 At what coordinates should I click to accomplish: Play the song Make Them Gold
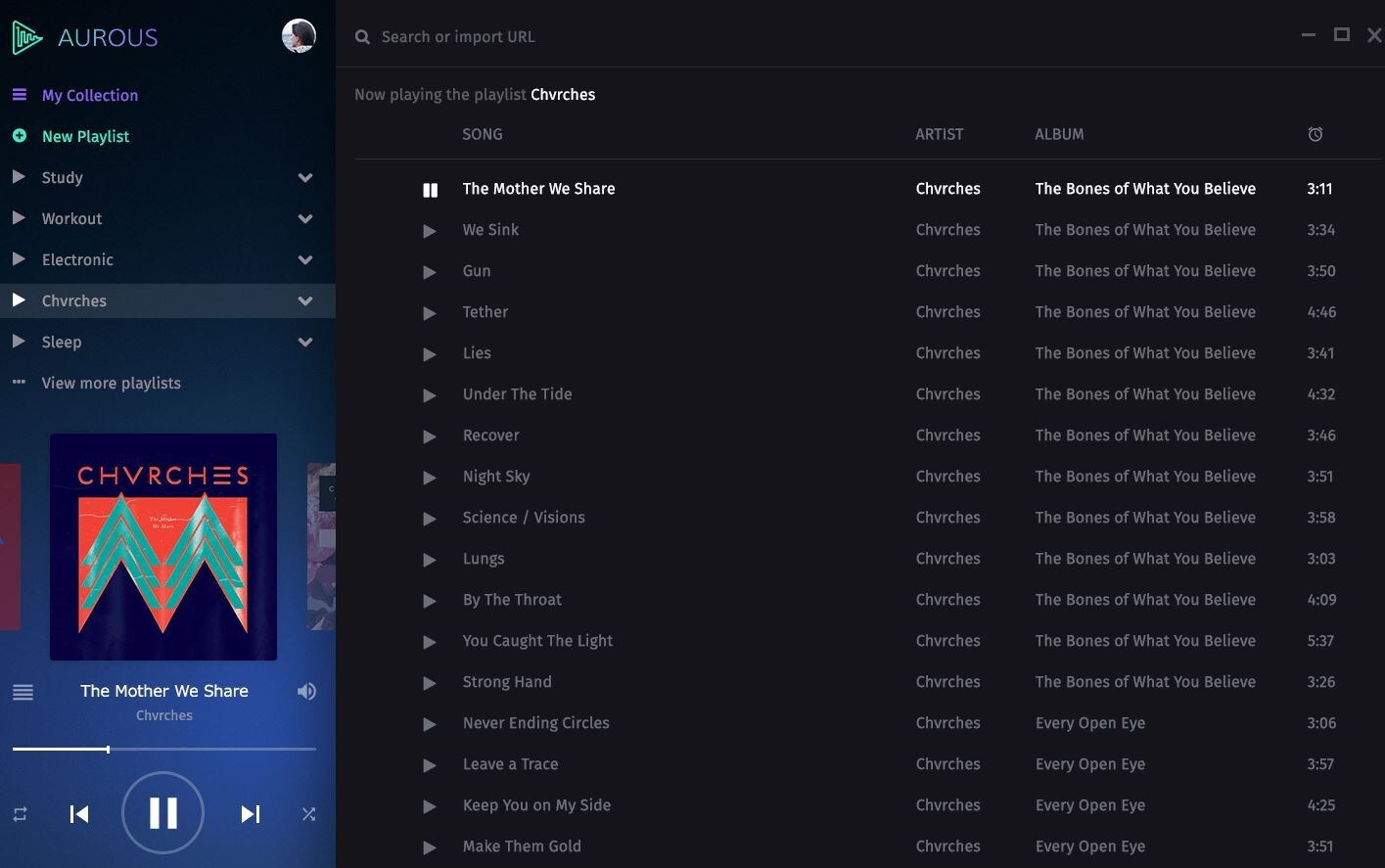point(430,847)
